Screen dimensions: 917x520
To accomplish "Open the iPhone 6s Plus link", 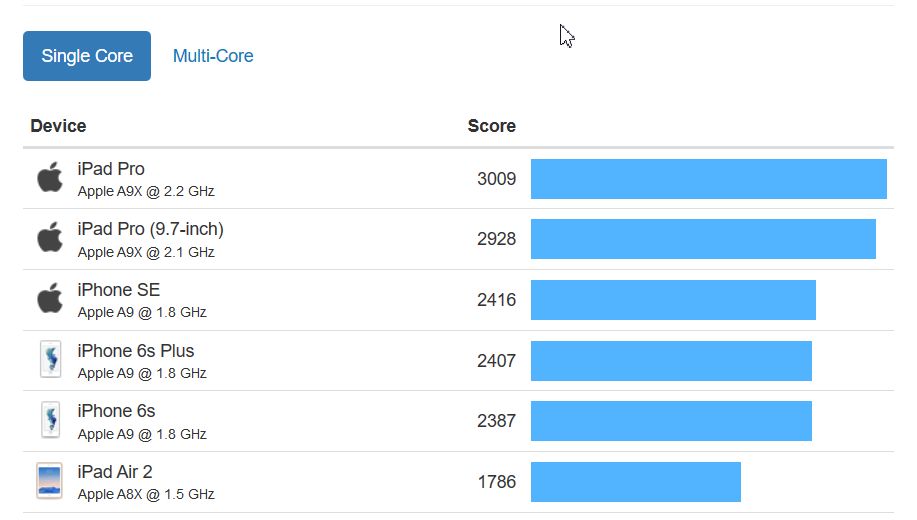I will tap(136, 350).
